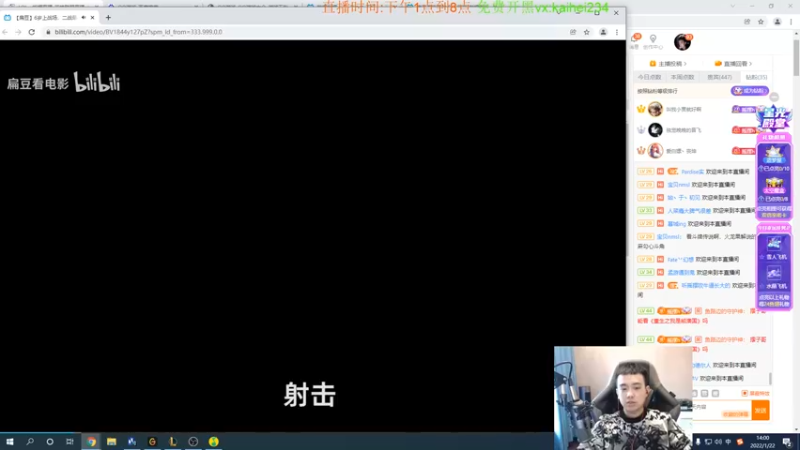Click username 宝贝nmsl in the welcome message

tap(678, 185)
